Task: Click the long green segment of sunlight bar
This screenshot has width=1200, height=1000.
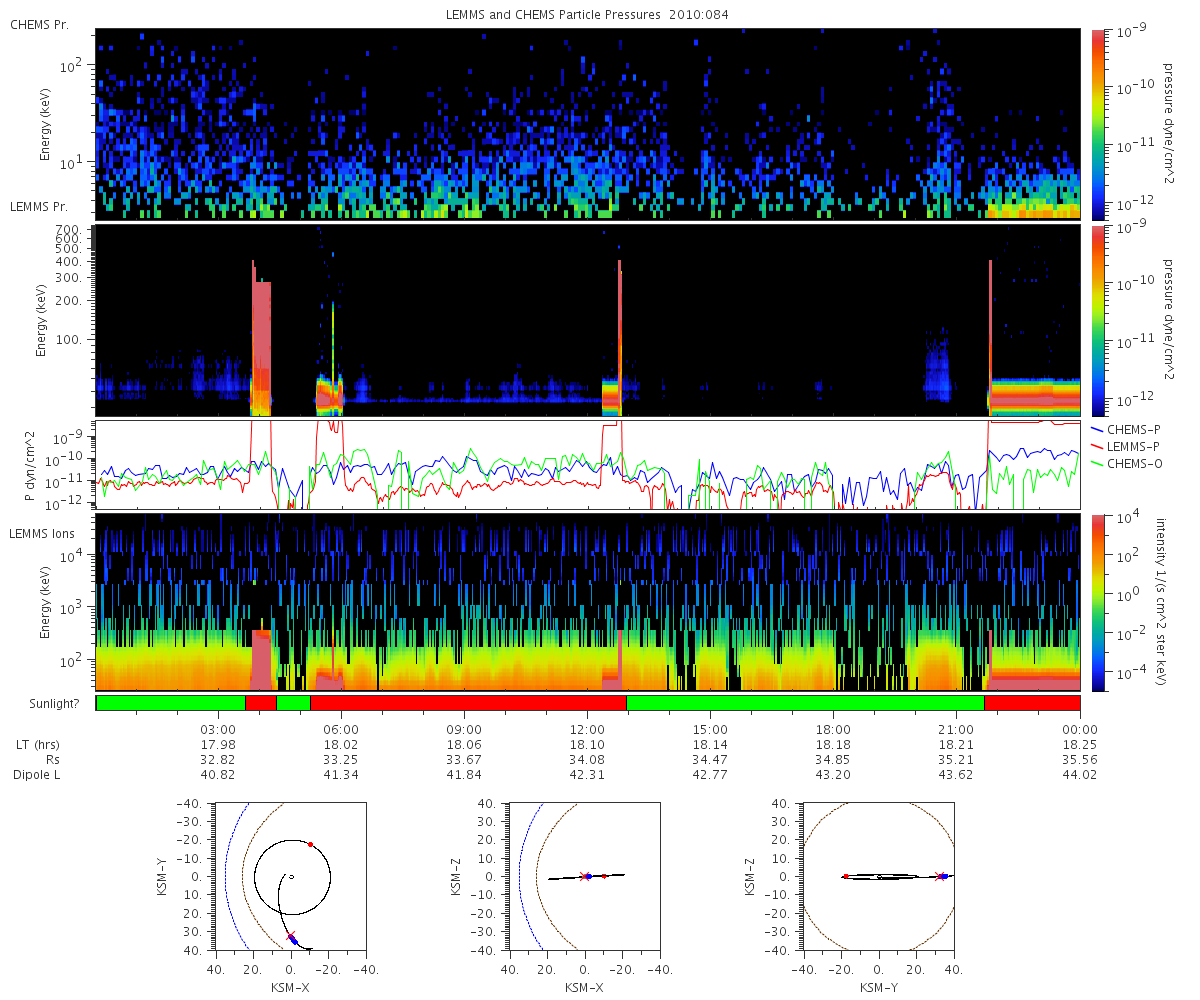Action: 805,703
